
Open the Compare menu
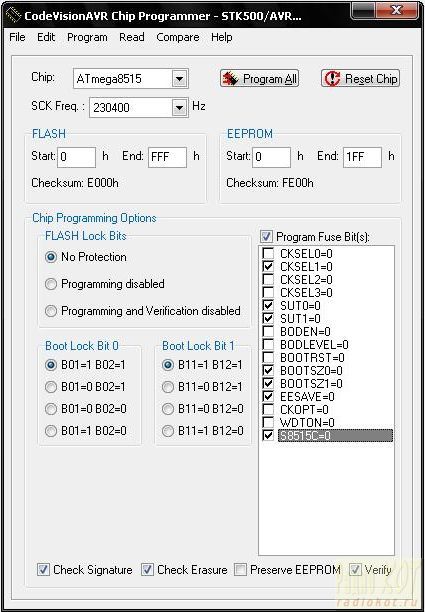178,37
